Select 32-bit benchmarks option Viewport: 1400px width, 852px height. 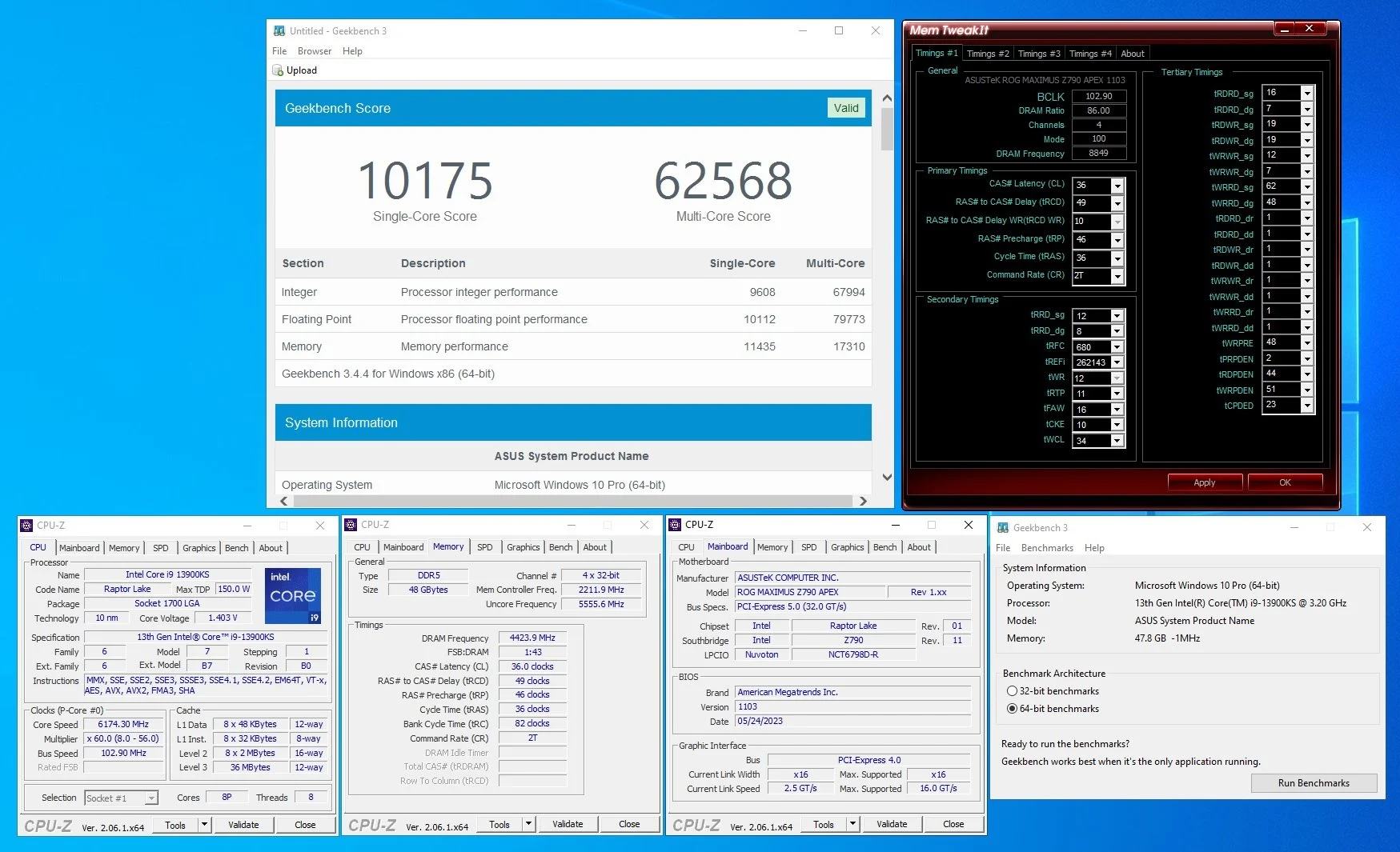coord(1013,691)
